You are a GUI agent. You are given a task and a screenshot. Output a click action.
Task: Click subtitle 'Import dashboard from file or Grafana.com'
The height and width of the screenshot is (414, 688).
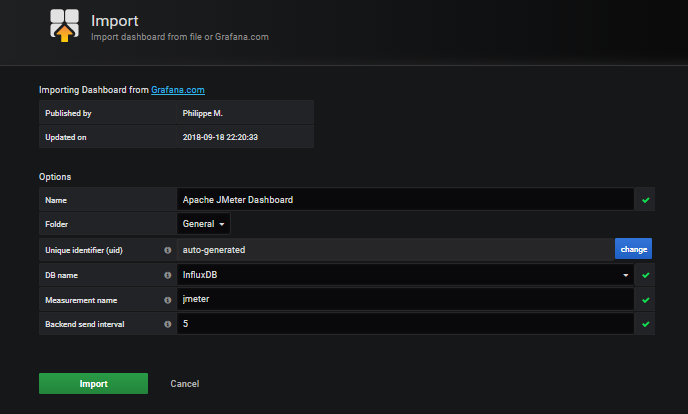180,37
